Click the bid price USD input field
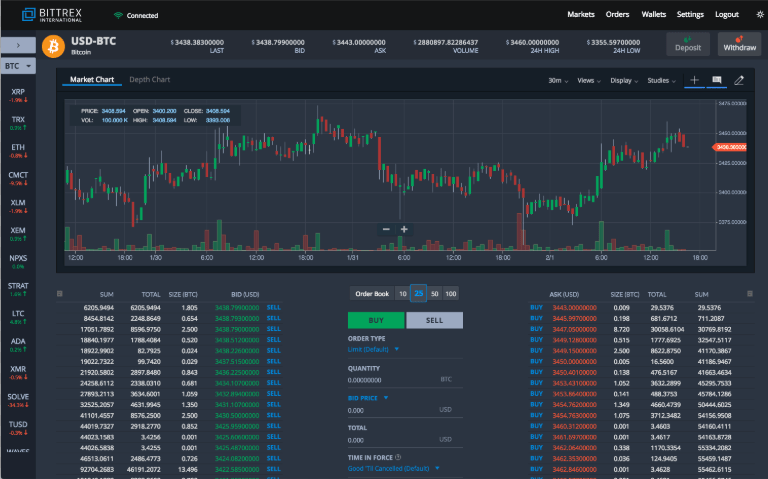This screenshot has height=479, width=768. click(x=405, y=410)
